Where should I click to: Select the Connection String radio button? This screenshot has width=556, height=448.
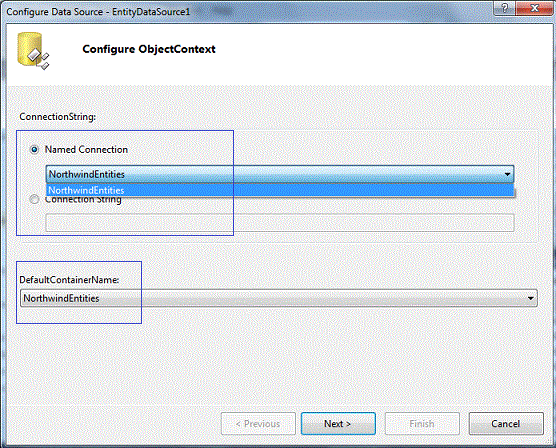(x=34, y=200)
